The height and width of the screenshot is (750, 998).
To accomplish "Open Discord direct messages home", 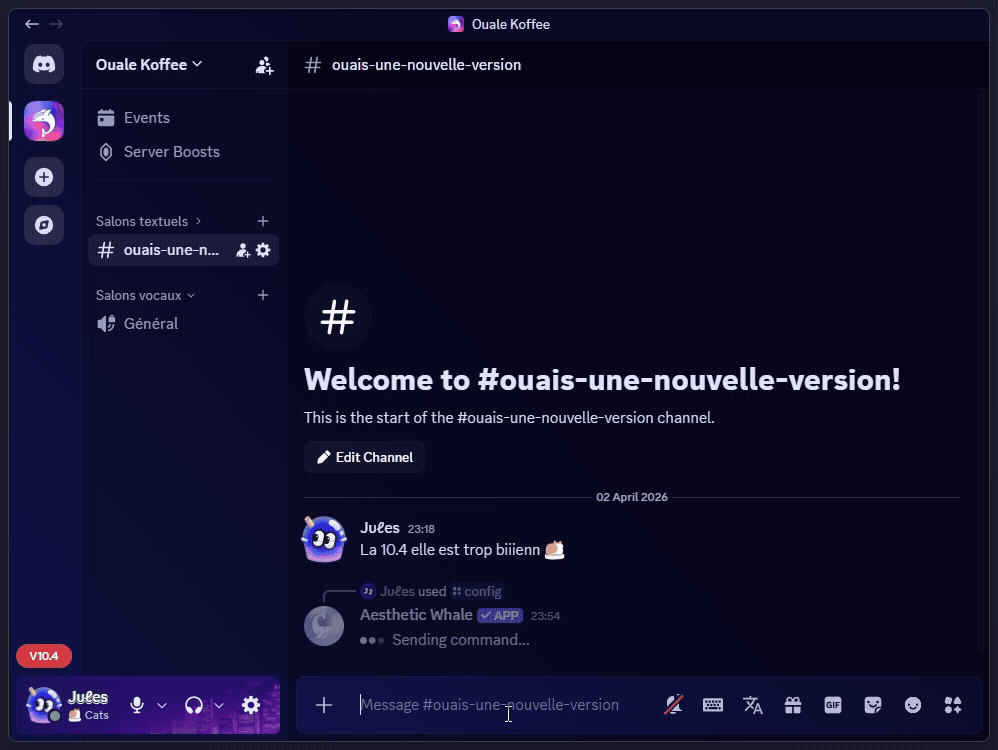I will pyautogui.click(x=44, y=64).
